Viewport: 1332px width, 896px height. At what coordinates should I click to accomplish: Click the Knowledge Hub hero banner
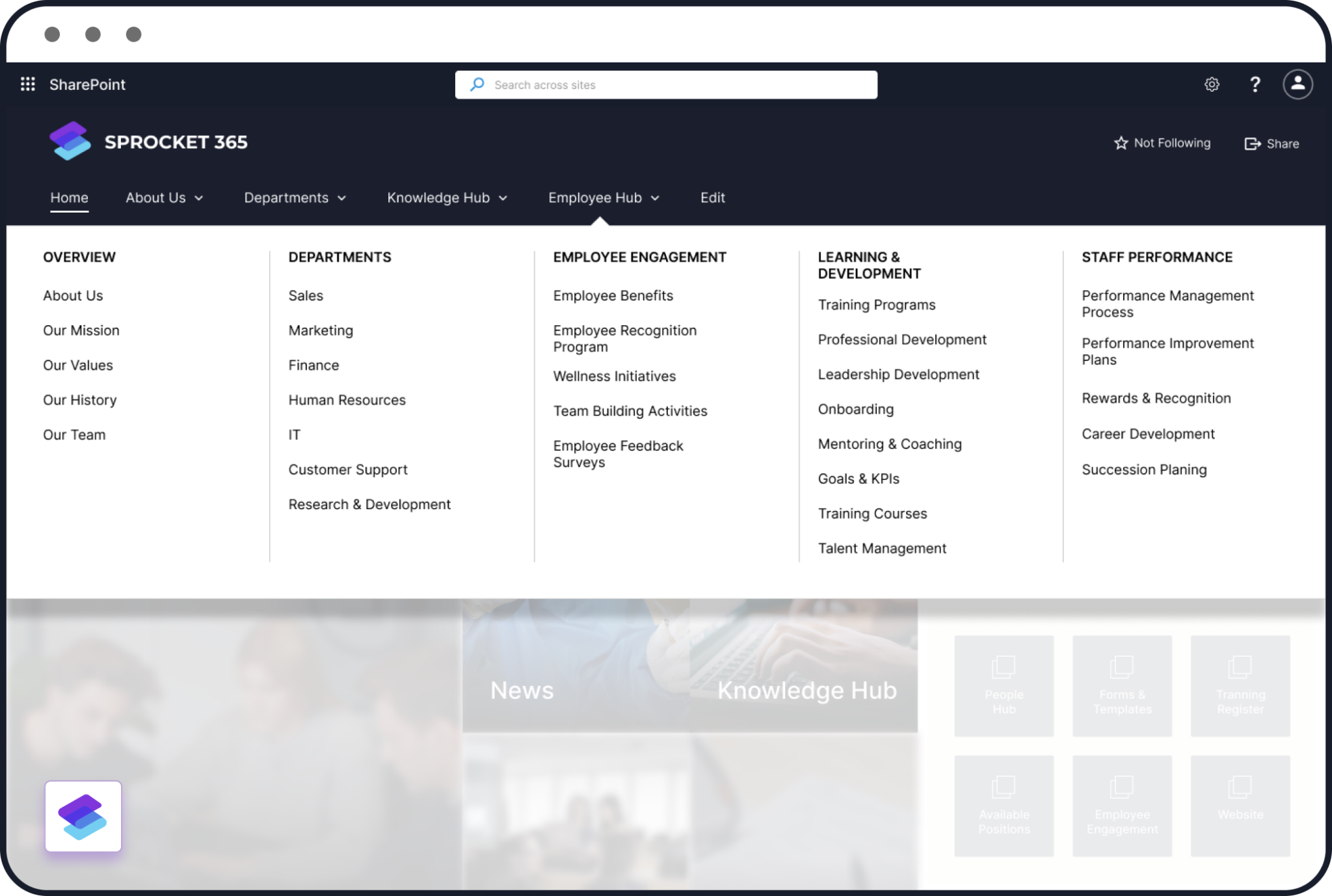(806, 690)
